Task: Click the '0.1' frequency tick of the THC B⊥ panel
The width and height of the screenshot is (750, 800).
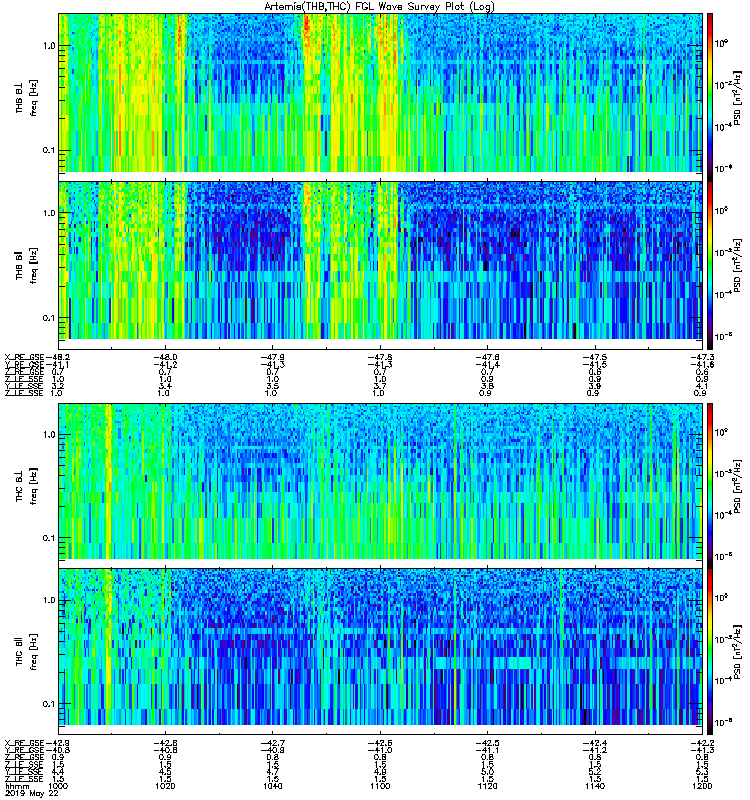Action: [49, 538]
